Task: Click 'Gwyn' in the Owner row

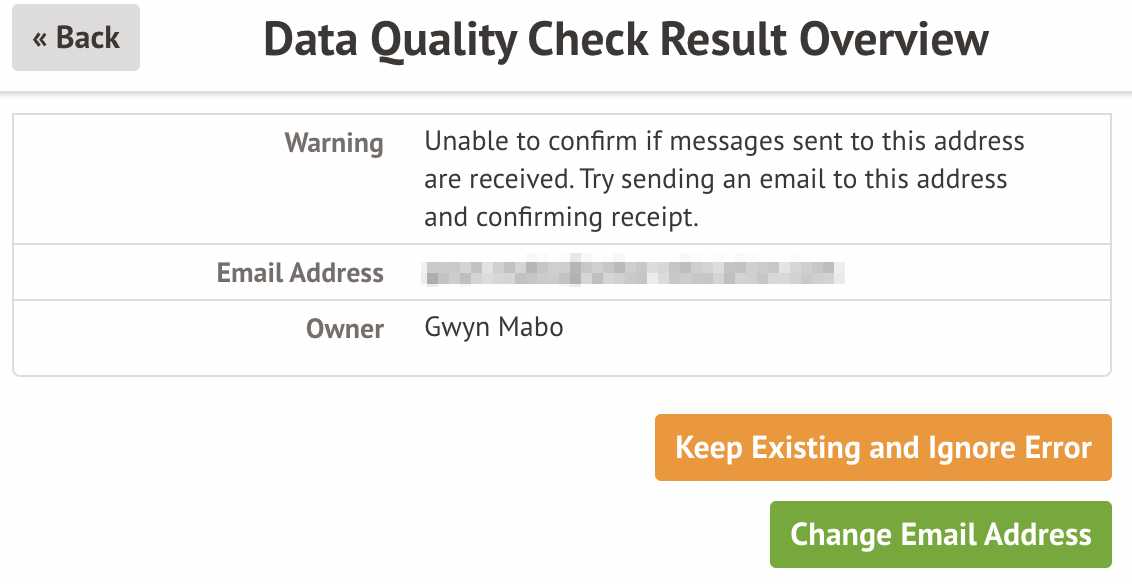Action: pos(456,328)
